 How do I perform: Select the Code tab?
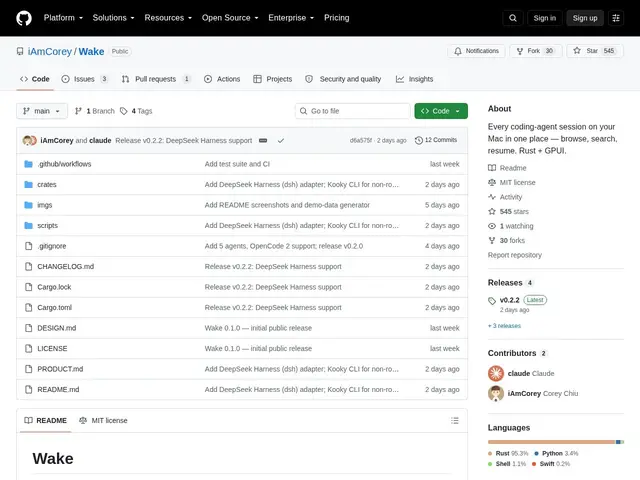point(35,79)
